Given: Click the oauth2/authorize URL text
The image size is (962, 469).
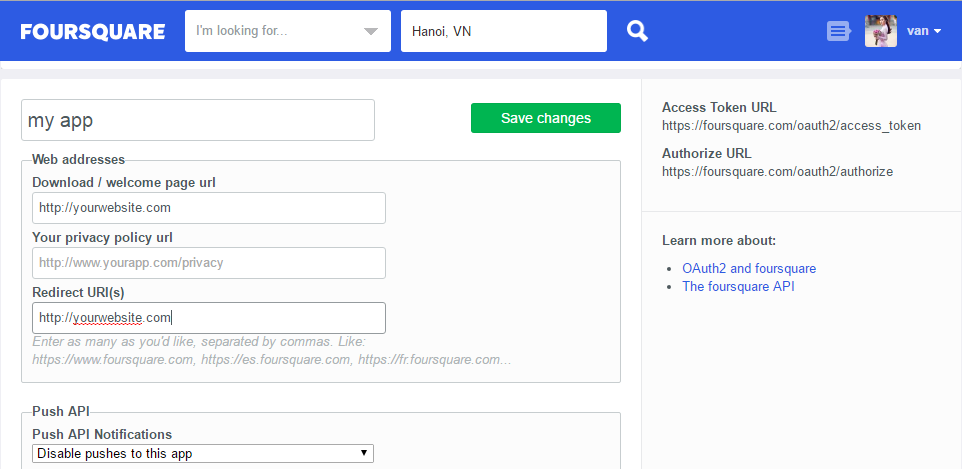Looking at the screenshot, I should click(777, 171).
